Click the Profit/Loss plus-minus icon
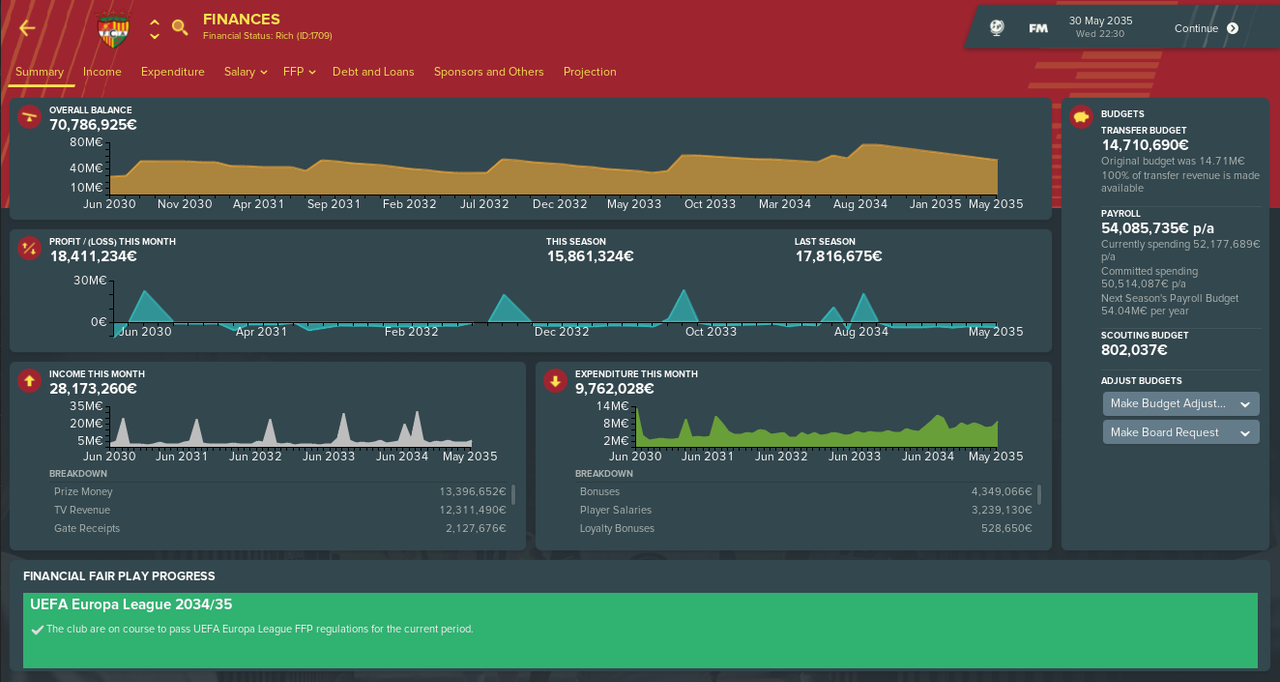Image resolution: width=1280 pixels, height=682 pixels. 29,248
